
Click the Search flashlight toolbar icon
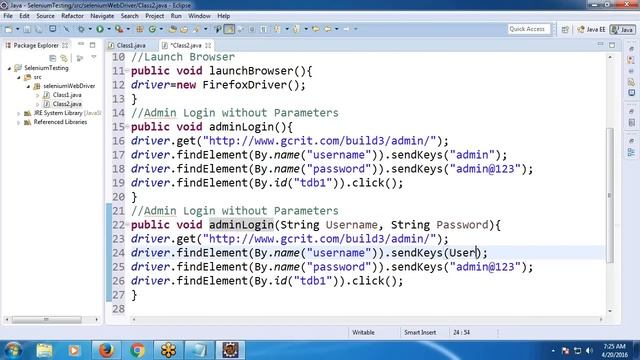click(197, 29)
